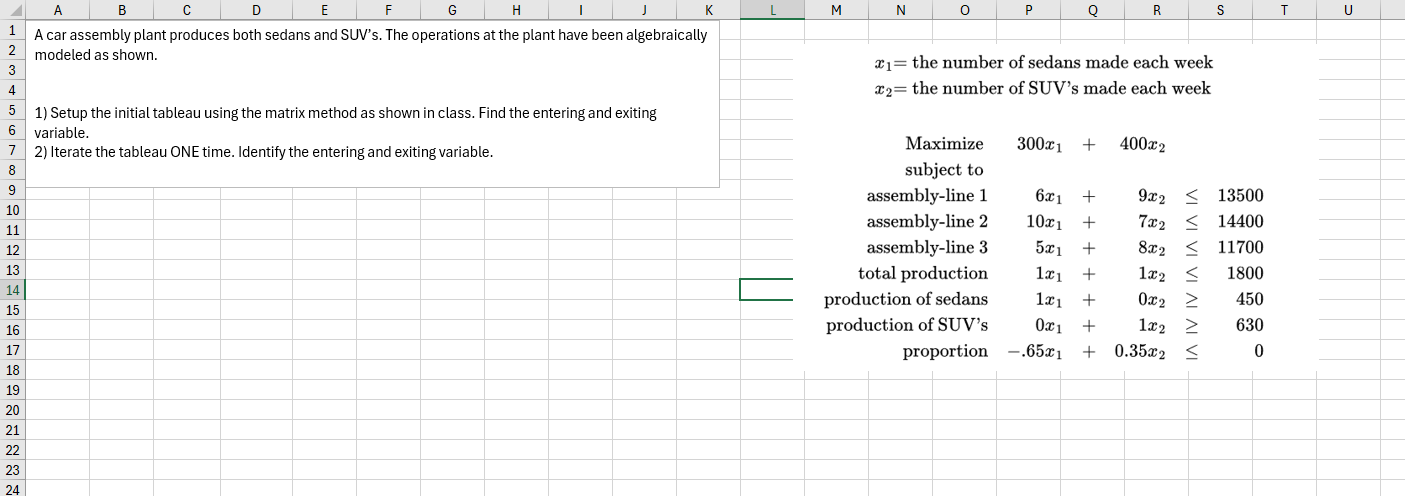The width and height of the screenshot is (1405, 496).
Task: Click right-hand value 630
Action: pyautogui.click(x=1250, y=326)
